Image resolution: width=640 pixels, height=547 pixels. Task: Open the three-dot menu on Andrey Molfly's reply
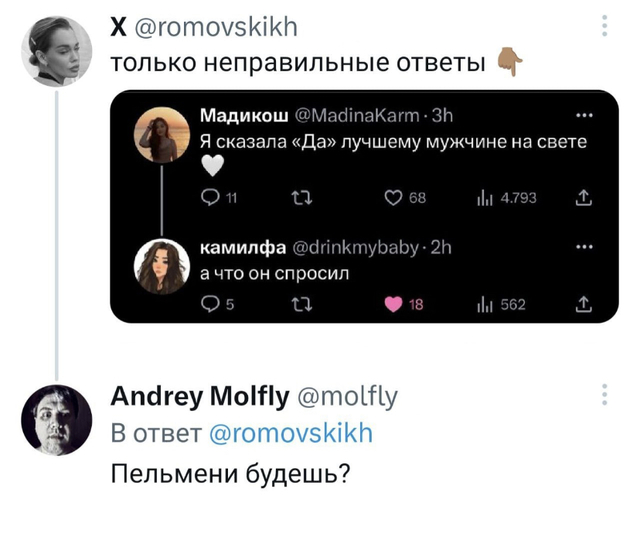click(x=605, y=395)
